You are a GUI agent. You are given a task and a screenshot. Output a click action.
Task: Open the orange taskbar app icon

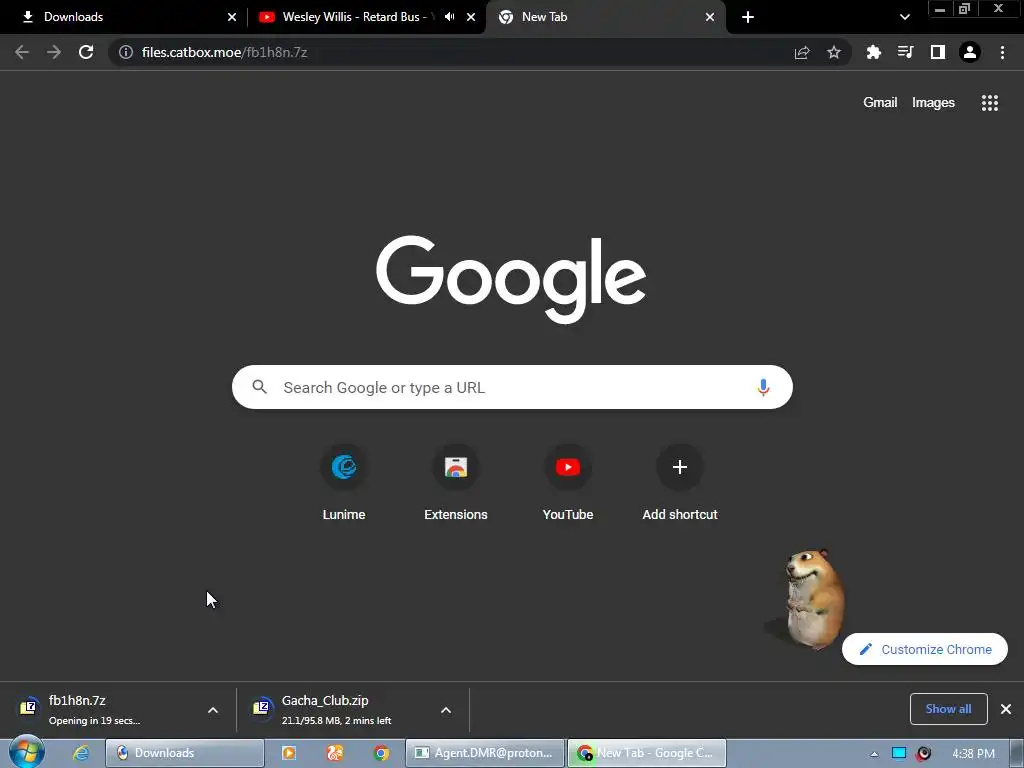[x=335, y=753]
